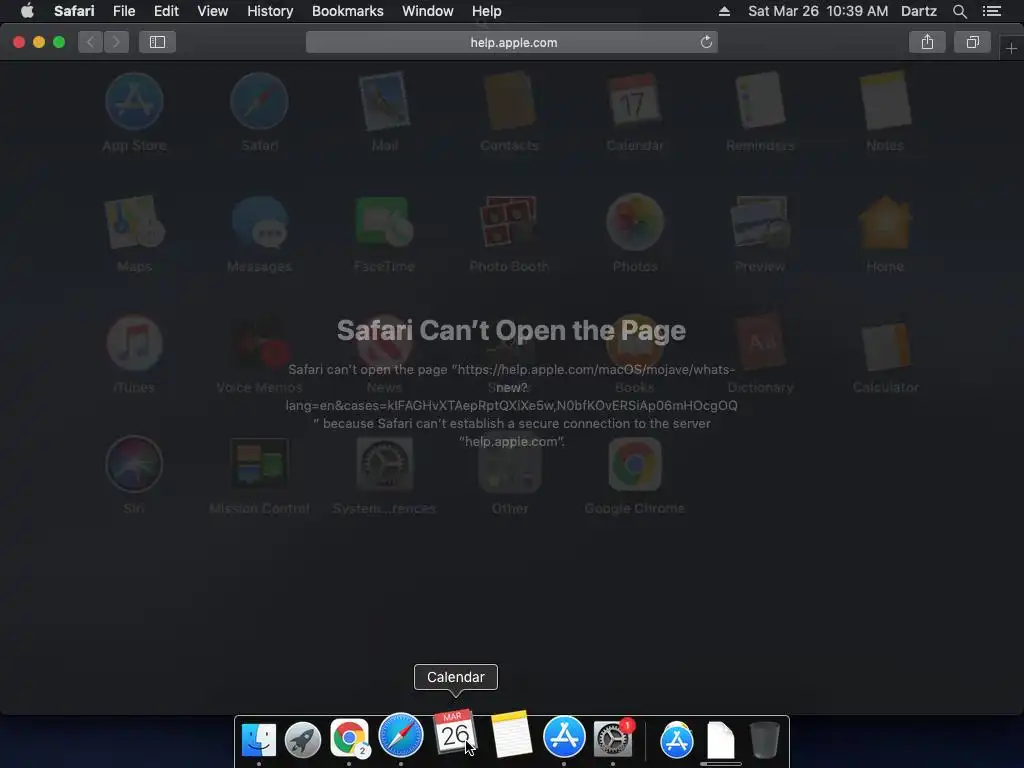Reload the help.apple.com page
Viewport: 1024px width, 768px height.
[x=706, y=42]
